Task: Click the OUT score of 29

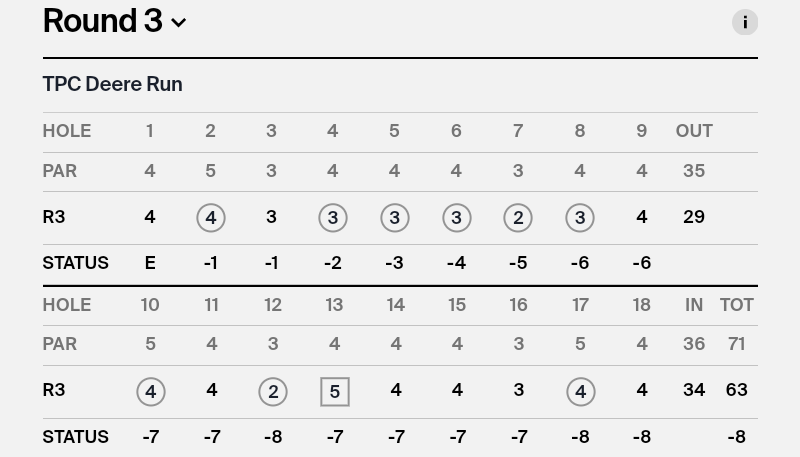Action: [694, 217]
